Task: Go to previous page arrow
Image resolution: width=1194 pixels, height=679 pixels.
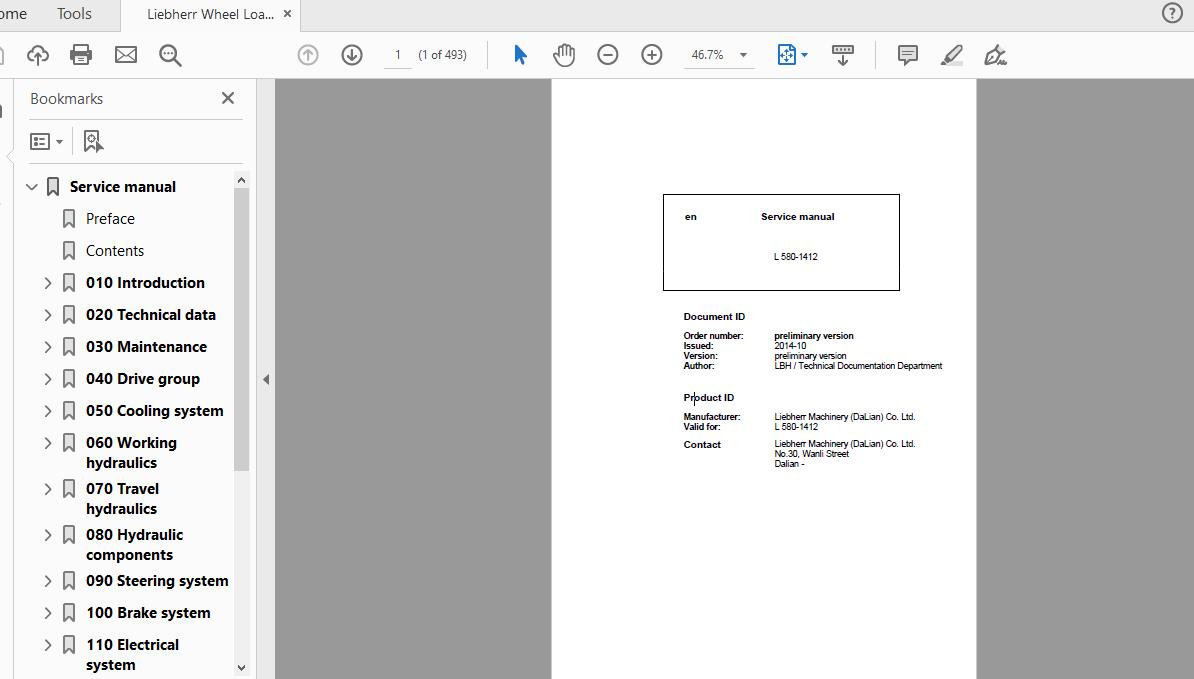Action: (x=308, y=55)
